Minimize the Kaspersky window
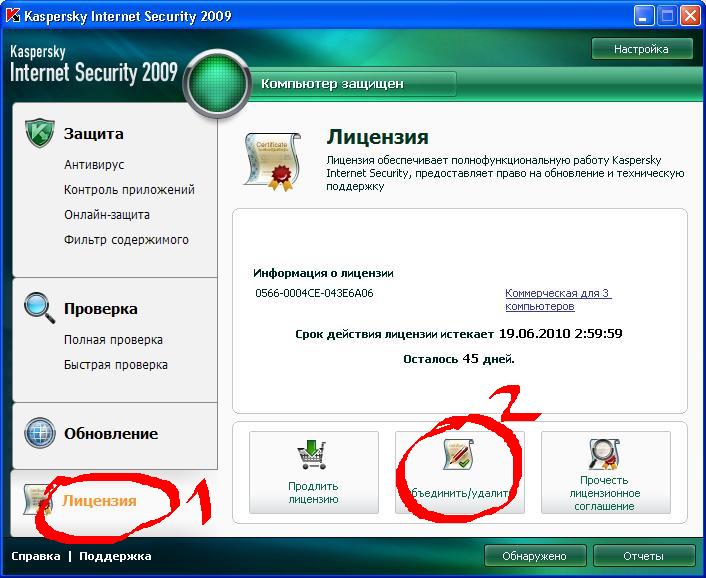This screenshot has height=578, width=706. [644, 16]
